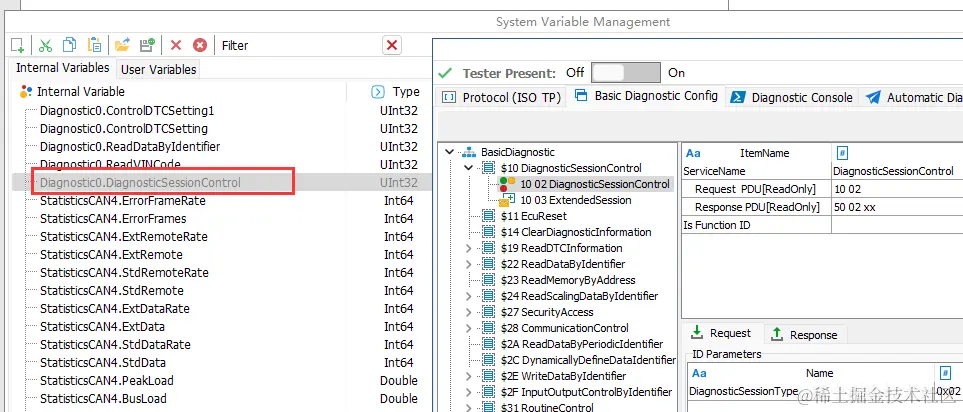Switch to the User Variables tab
This screenshot has width=963, height=412.
pos(158,69)
